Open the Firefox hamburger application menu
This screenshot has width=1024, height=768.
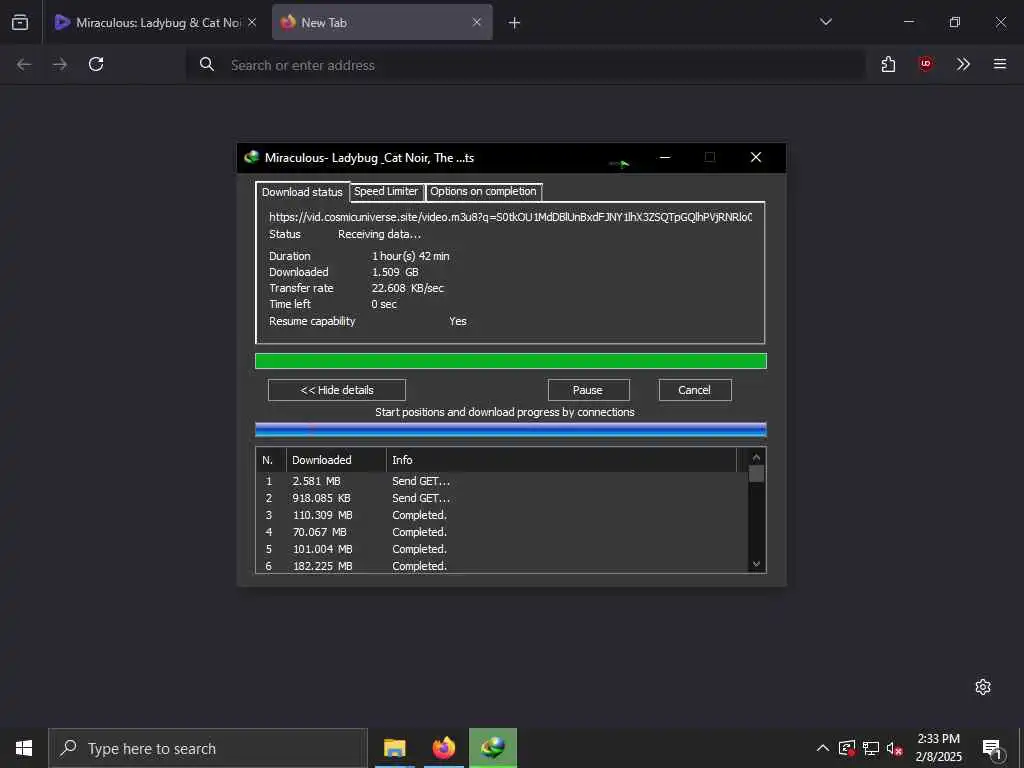coord(1000,64)
